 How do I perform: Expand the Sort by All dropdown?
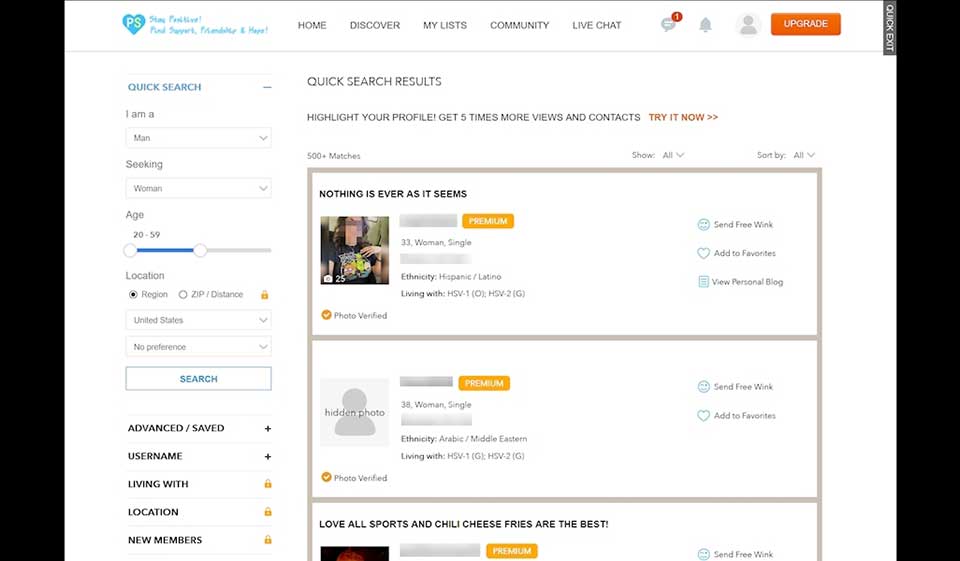pos(804,155)
